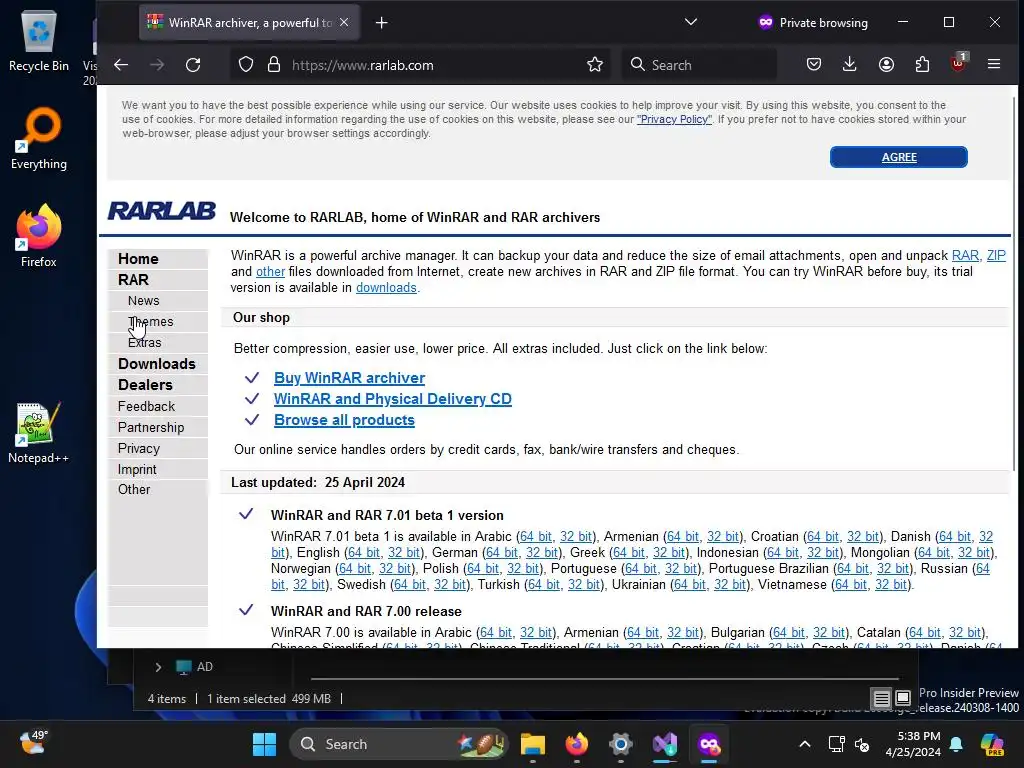Download WinRAR 7.00 Catalan 64 bit
This screenshot has width=1024, height=768.
click(x=925, y=632)
